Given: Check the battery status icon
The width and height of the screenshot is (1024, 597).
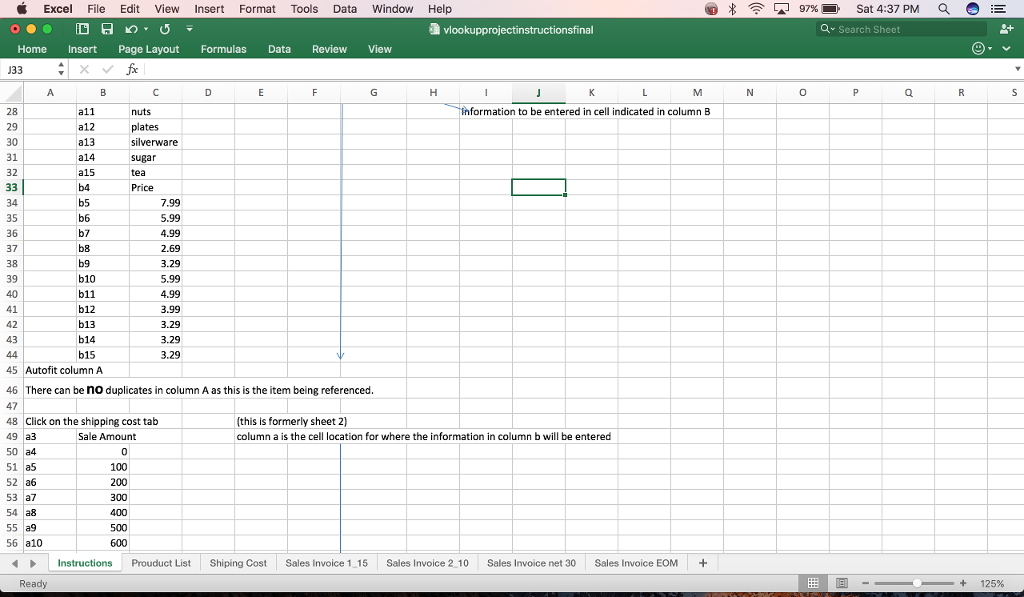Looking at the screenshot, I should (831, 9).
